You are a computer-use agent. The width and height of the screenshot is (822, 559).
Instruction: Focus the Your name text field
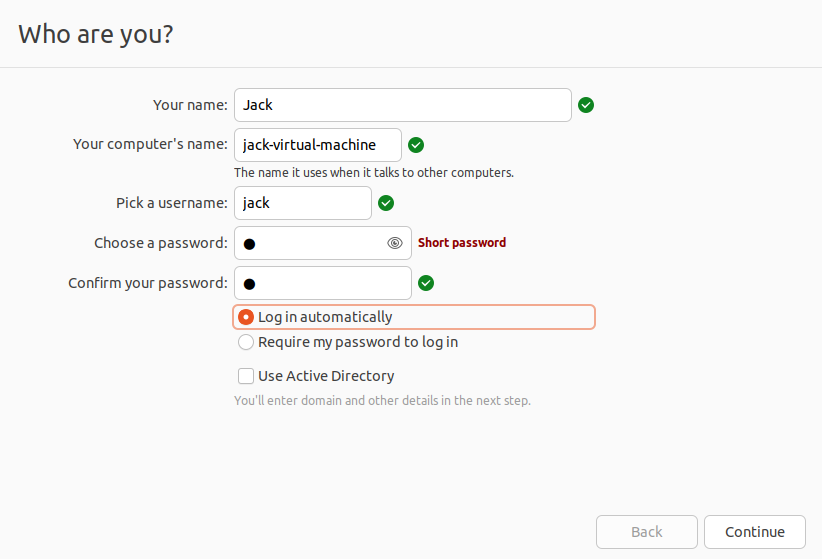[x=402, y=105]
